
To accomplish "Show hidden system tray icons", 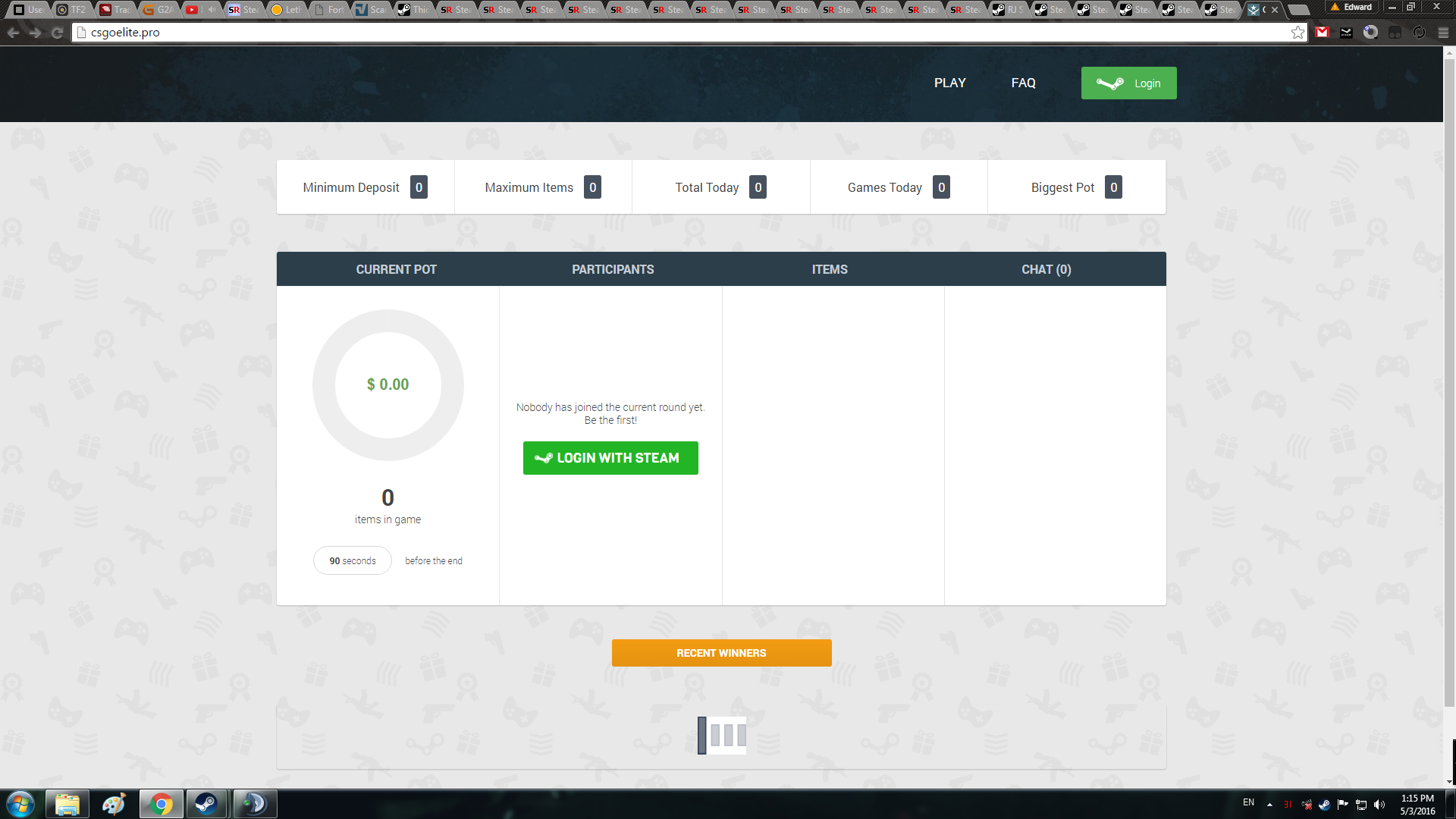I will pos(1269,805).
